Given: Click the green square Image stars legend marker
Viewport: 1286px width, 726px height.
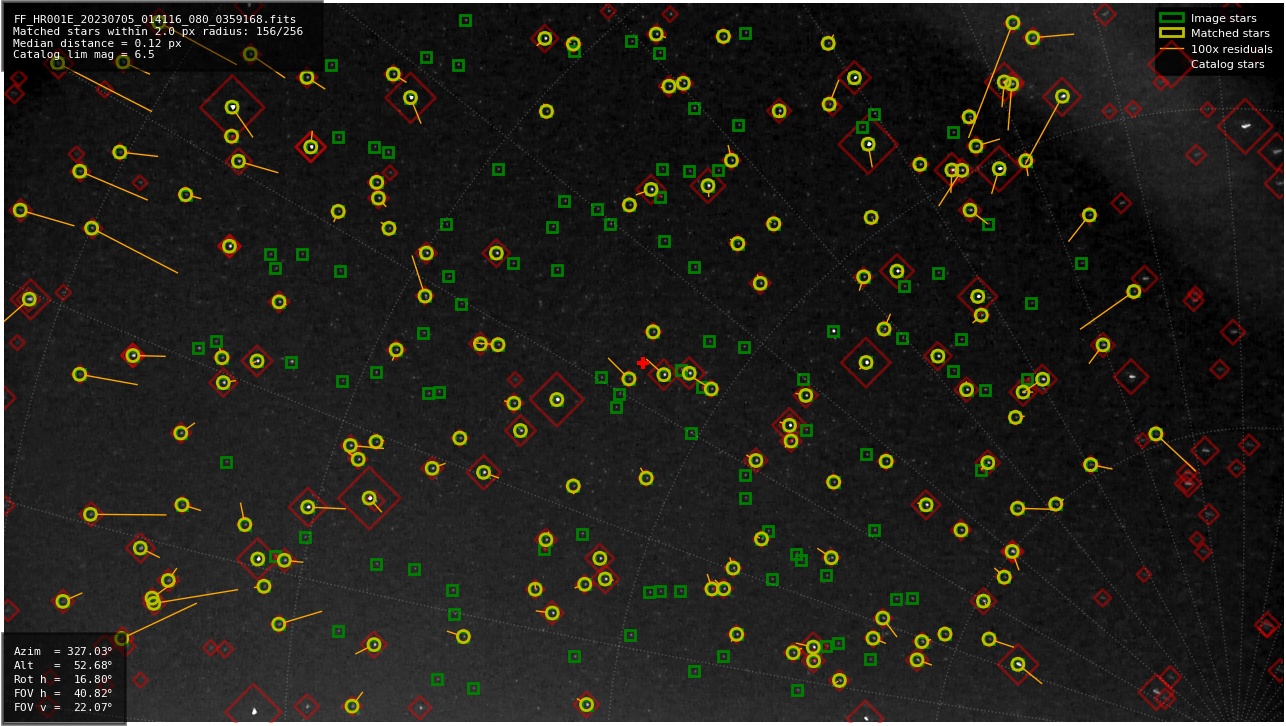Looking at the screenshot, I should (x=1171, y=18).
